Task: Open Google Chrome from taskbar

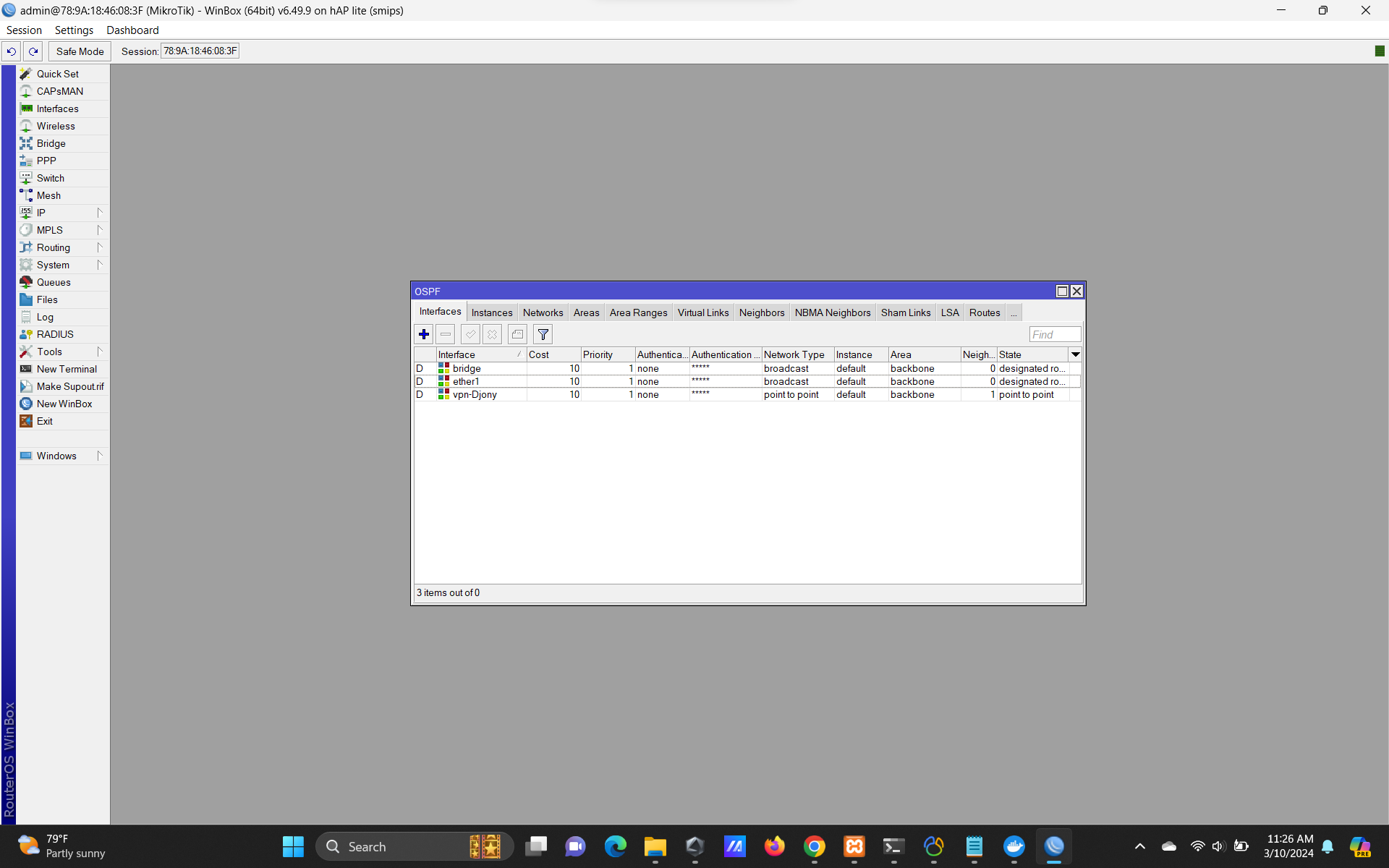Action: point(815,846)
